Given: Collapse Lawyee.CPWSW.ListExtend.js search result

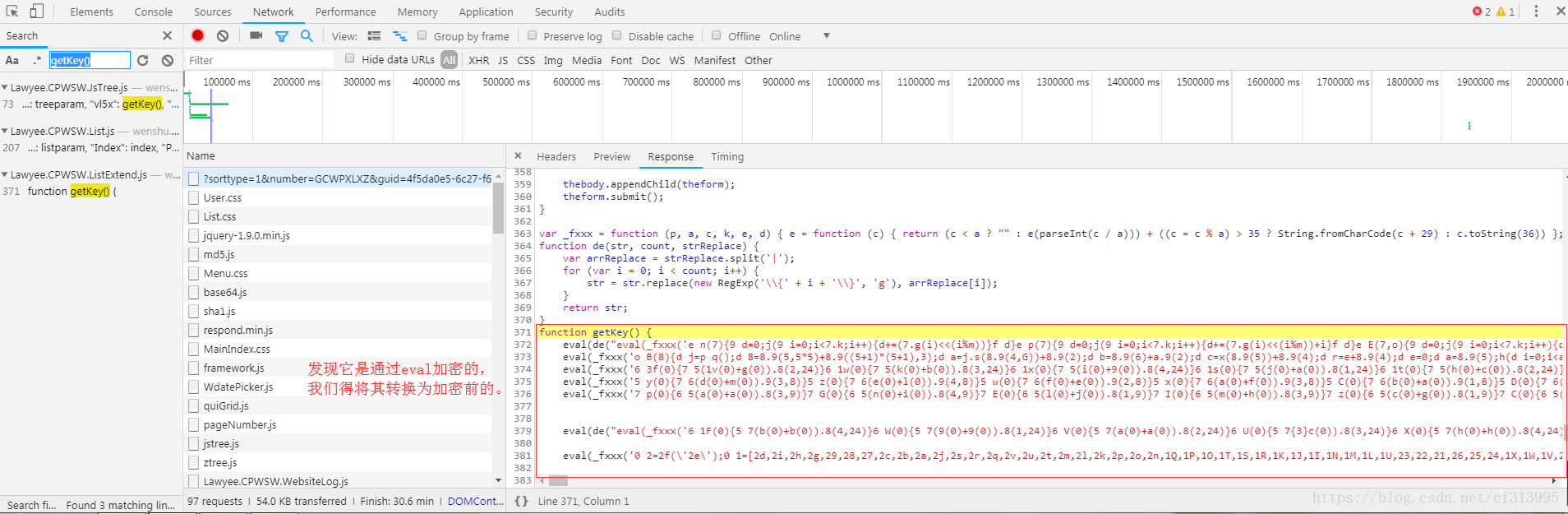Looking at the screenshot, I should (x=5, y=174).
